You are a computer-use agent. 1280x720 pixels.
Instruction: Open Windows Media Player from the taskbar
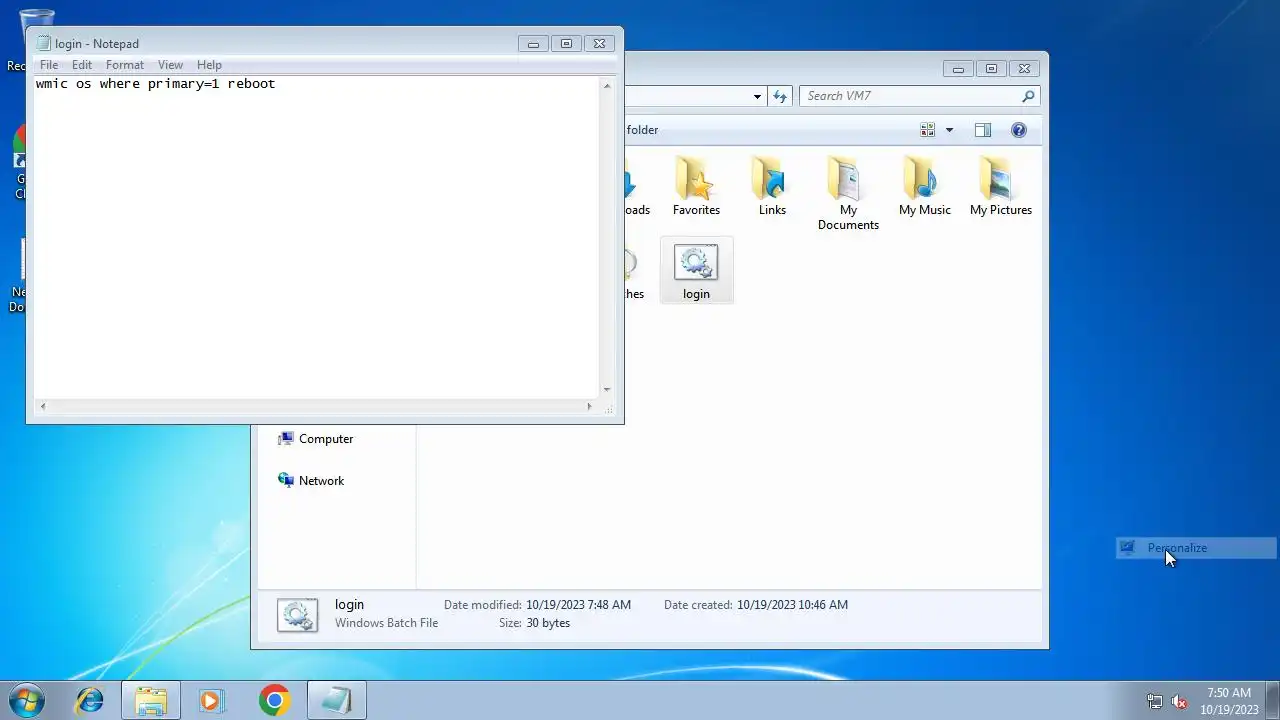tap(211, 700)
